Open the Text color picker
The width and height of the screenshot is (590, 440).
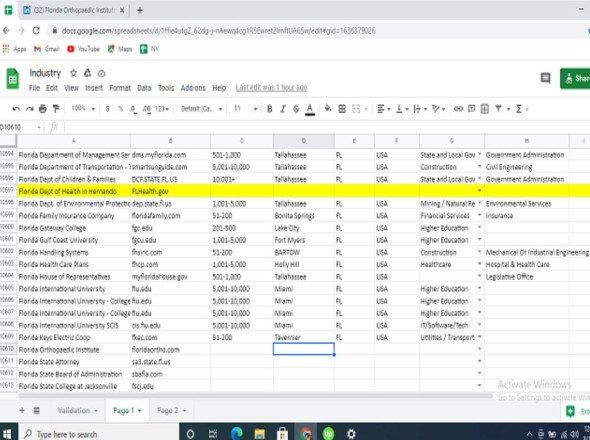click(310, 110)
